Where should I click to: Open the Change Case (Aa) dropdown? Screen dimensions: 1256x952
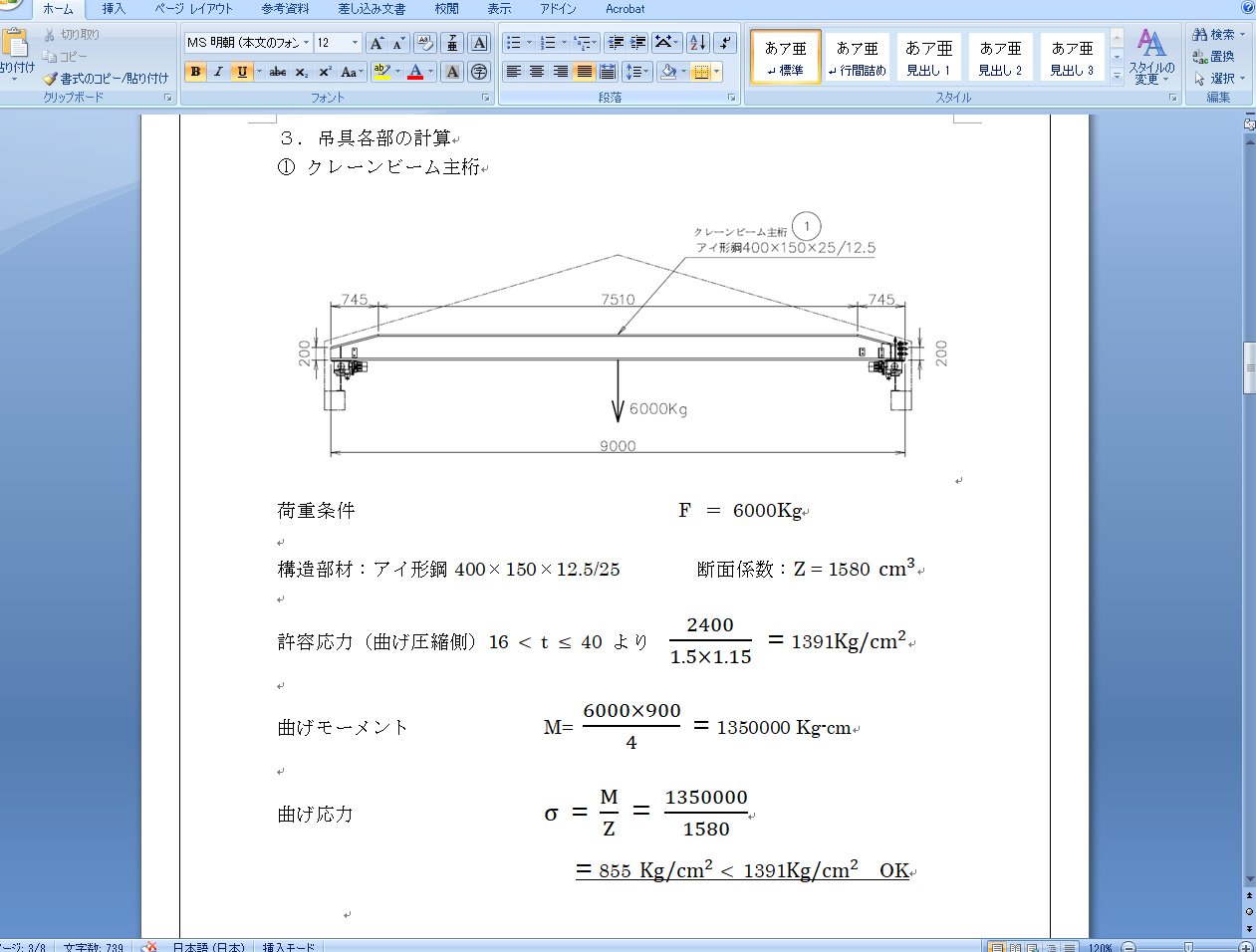point(351,72)
